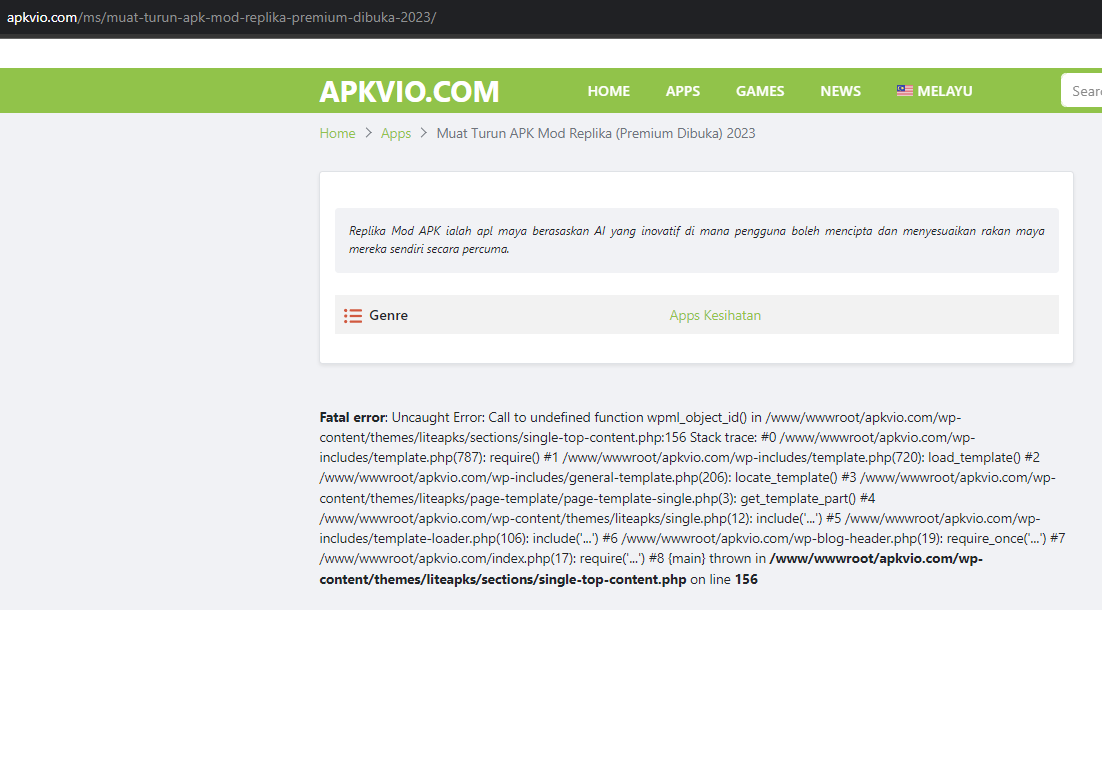This screenshot has width=1102, height=765.
Task: Select the NEWS menu item
Action: tap(841, 91)
